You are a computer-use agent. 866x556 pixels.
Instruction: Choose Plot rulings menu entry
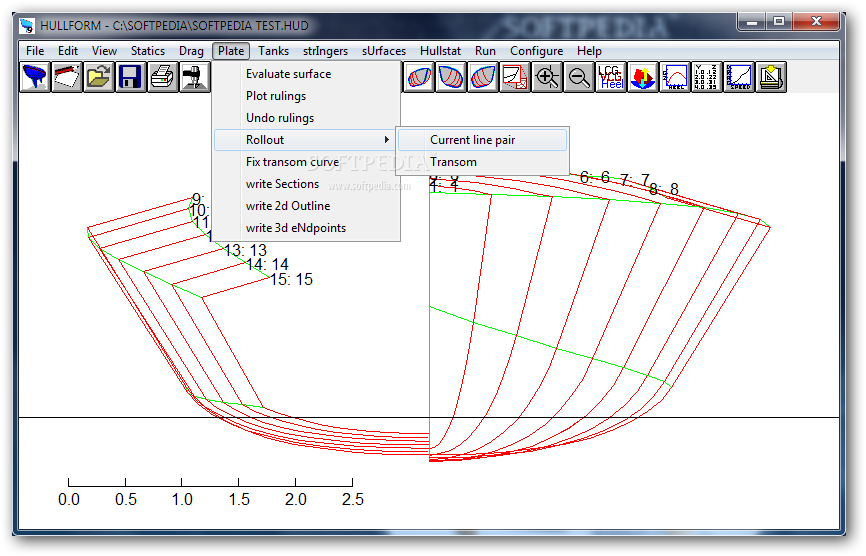[307, 96]
